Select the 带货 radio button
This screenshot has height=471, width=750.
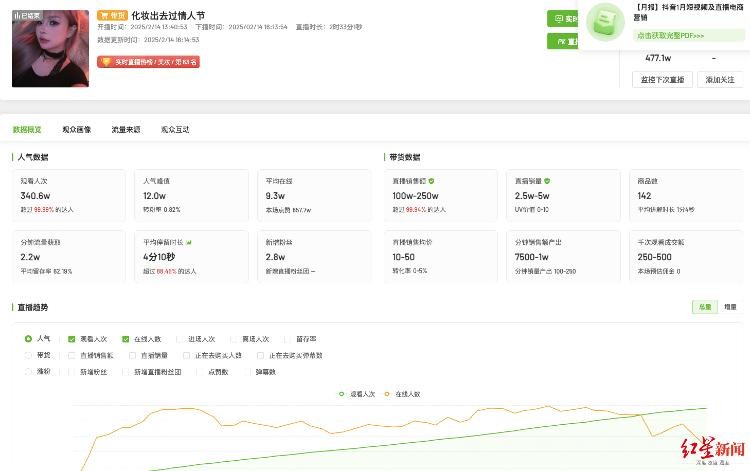[28, 355]
